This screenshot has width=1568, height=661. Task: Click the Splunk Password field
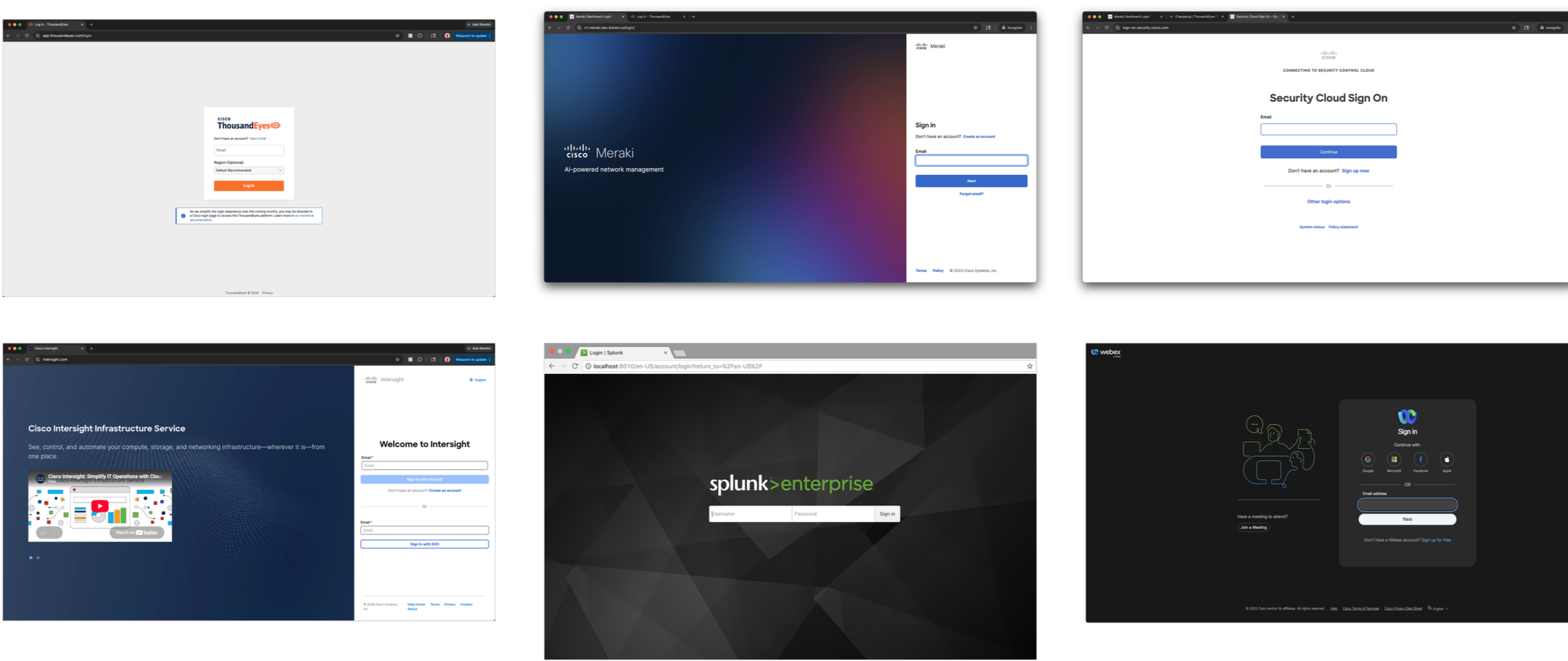click(x=833, y=514)
